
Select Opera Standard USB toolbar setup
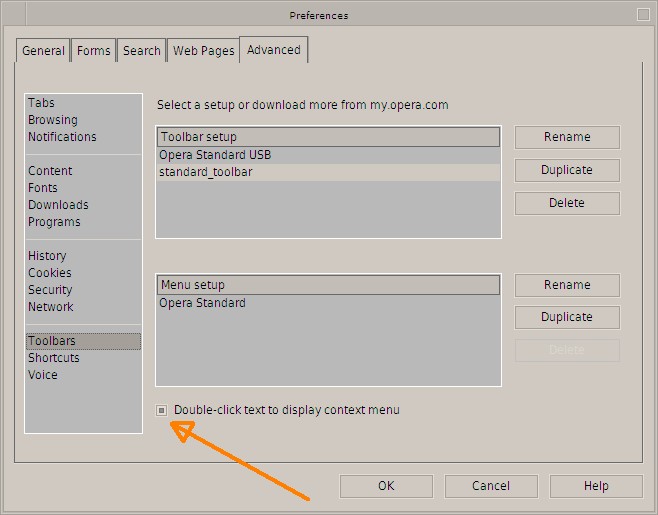328,155
